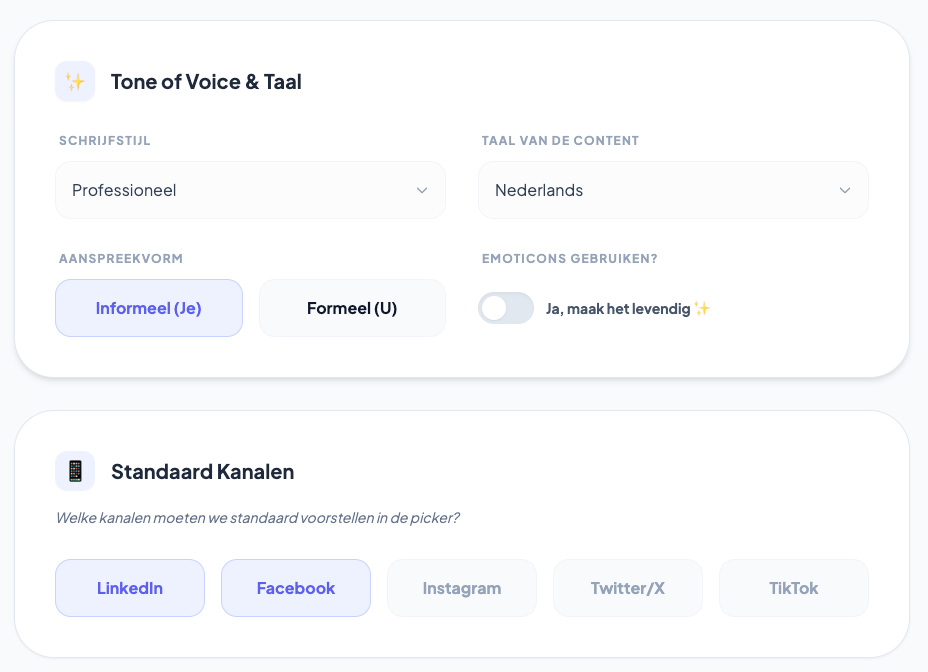Deselect the LinkedIn channel
The width and height of the screenshot is (928, 672).
click(130, 588)
